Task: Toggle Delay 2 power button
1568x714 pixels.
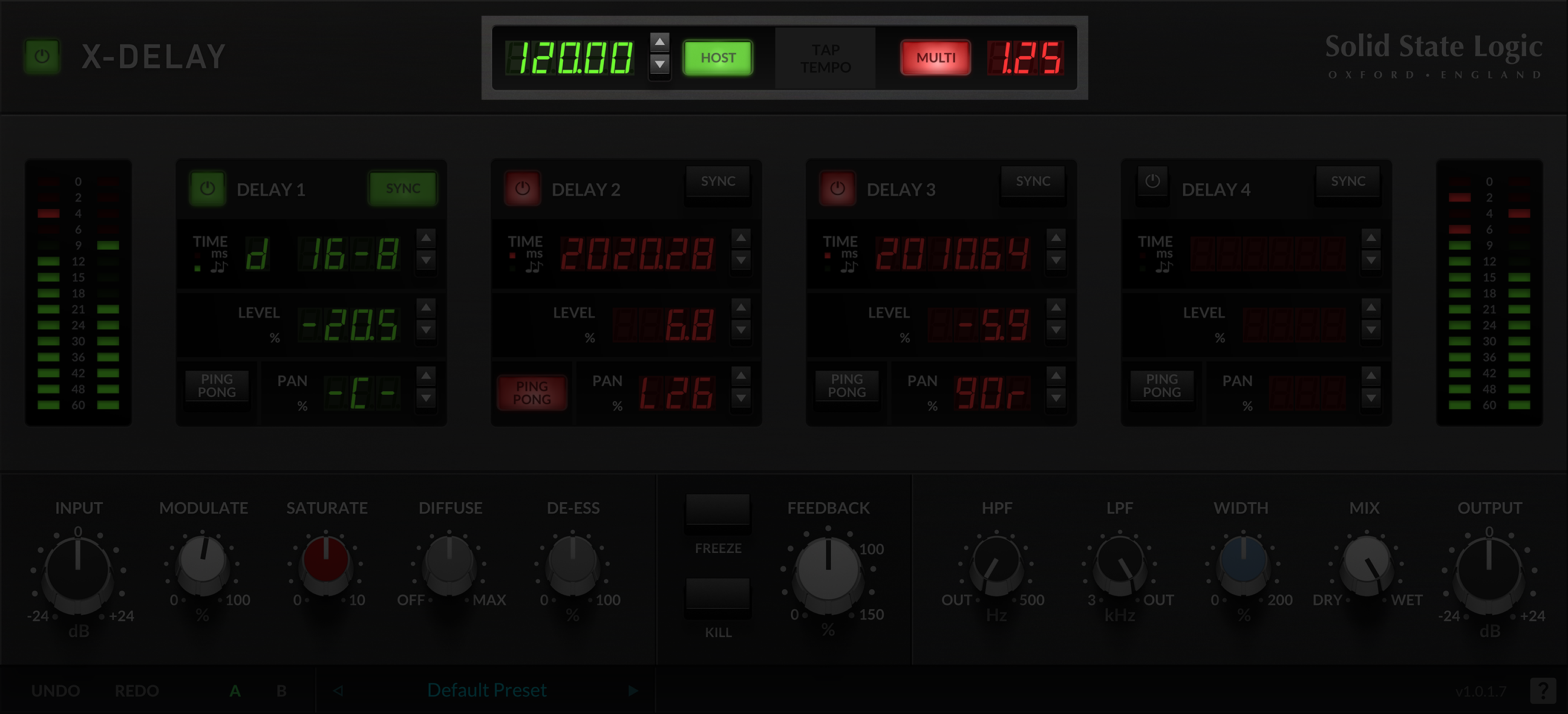Action: tap(522, 189)
